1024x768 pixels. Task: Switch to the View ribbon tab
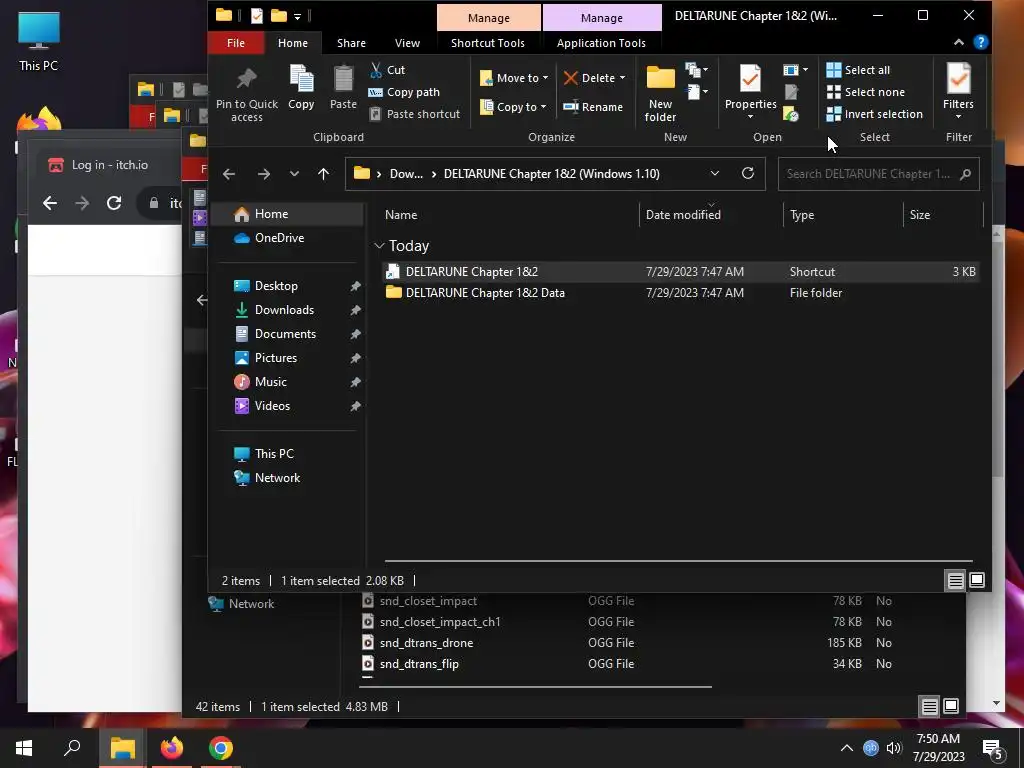[x=408, y=43]
